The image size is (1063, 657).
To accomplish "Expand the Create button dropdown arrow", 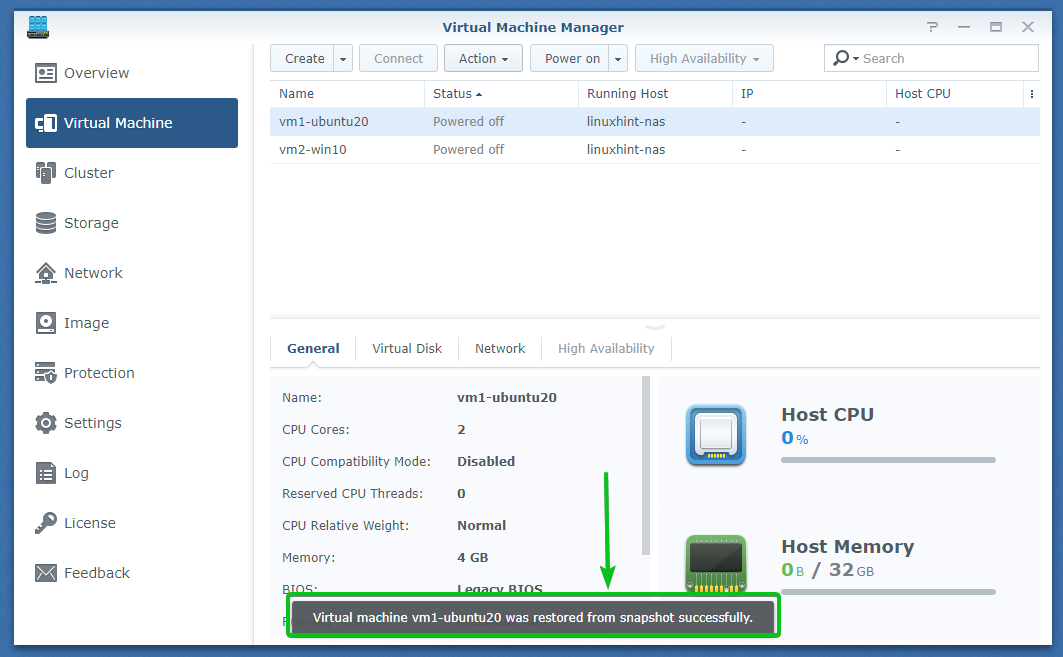I will [343, 59].
